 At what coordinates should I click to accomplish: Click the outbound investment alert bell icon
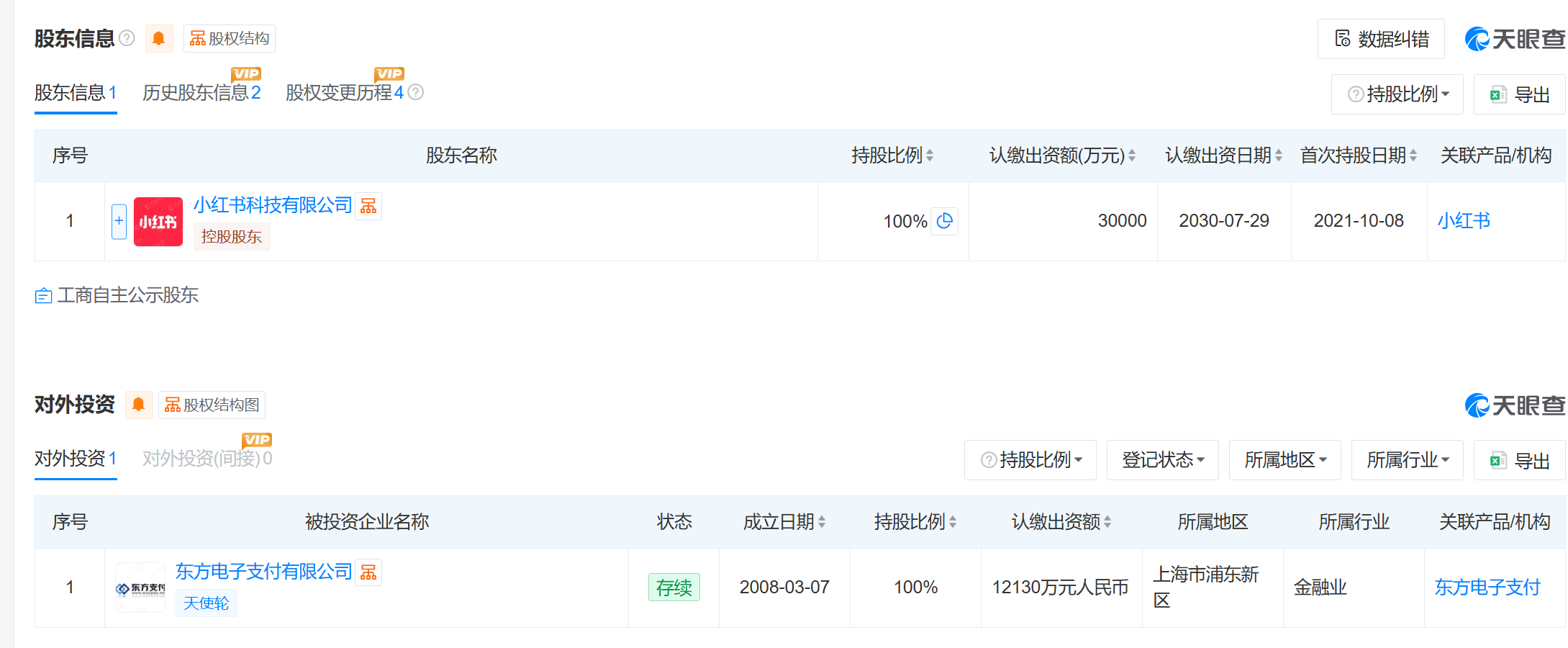(139, 405)
